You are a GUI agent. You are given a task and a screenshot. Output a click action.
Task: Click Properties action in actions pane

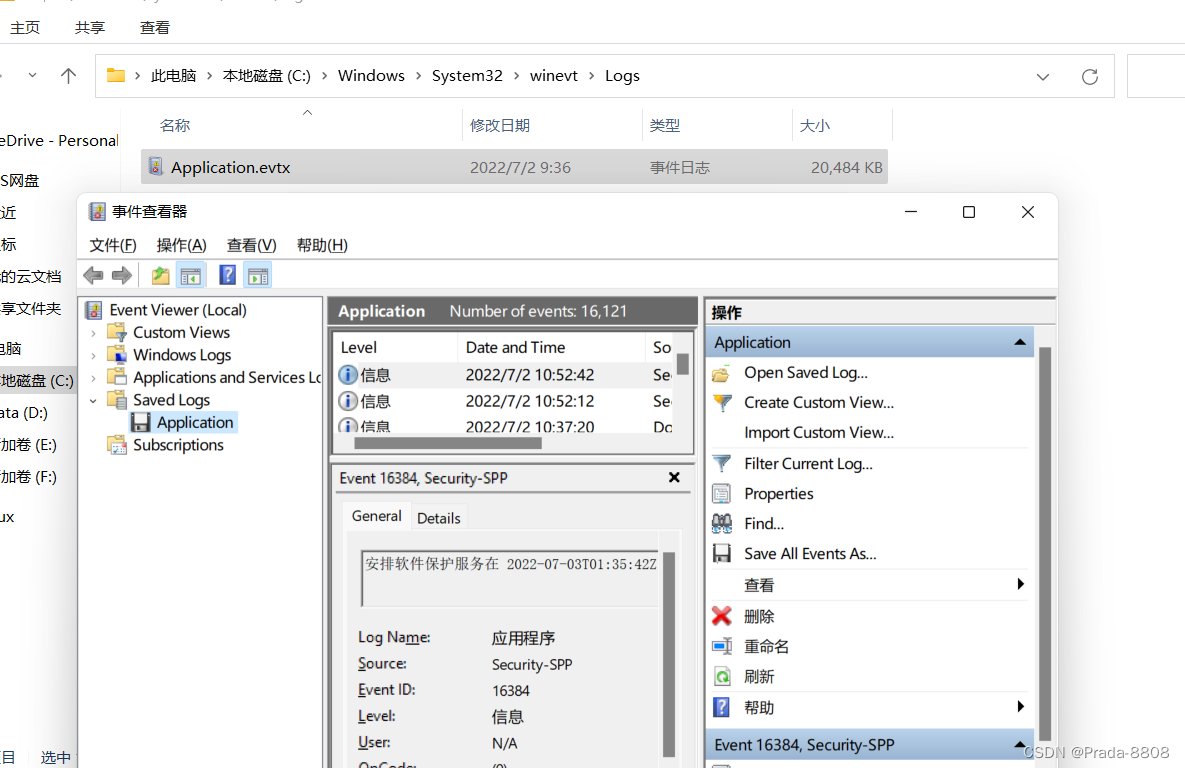(x=778, y=494)
